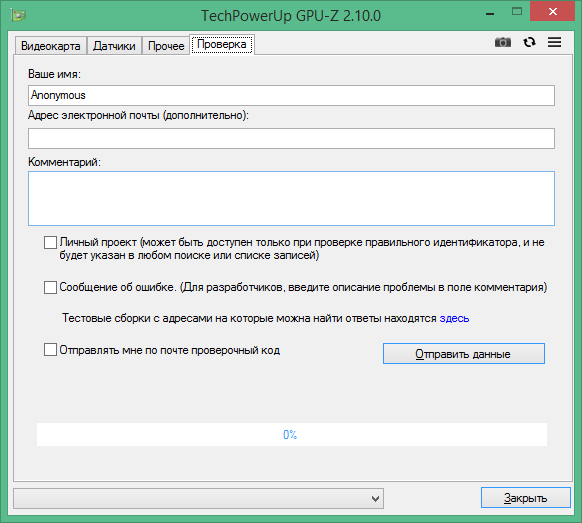Viewport: 582px width, 523px height.
Task: Click the Ваше имя: label
Action: point(54,74)
